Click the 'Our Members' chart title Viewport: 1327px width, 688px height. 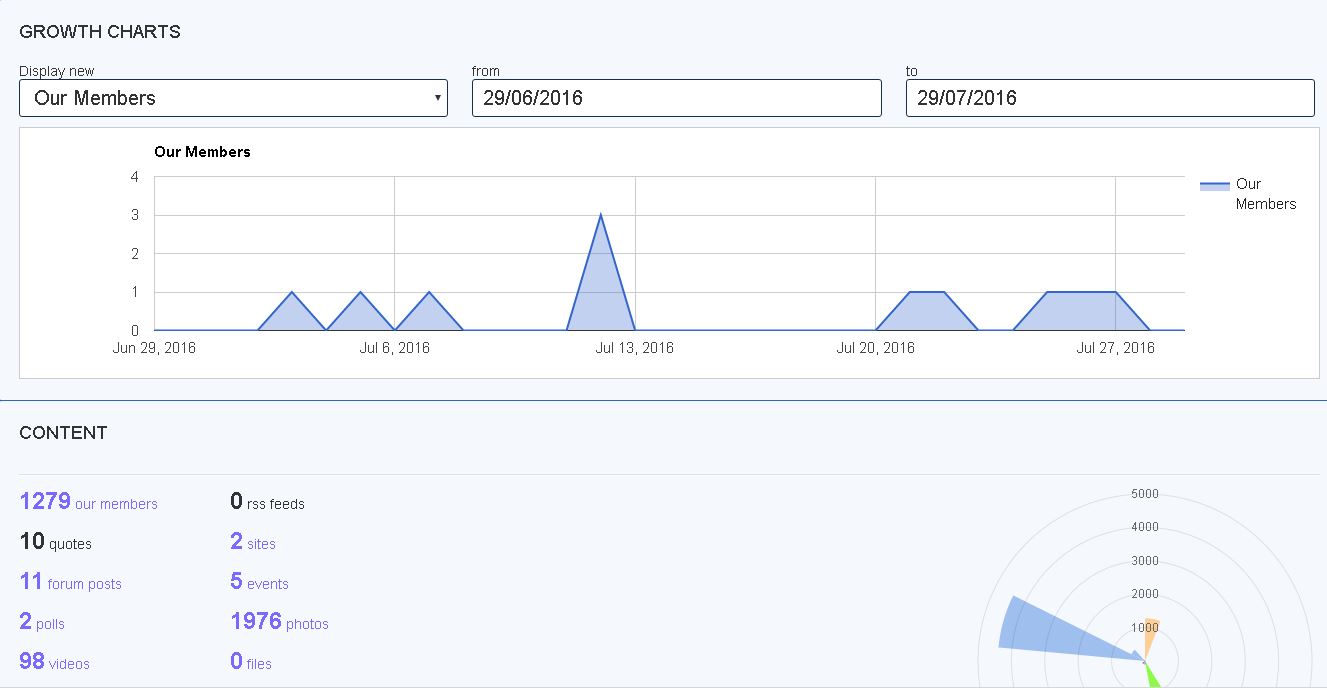coord(202,152)
